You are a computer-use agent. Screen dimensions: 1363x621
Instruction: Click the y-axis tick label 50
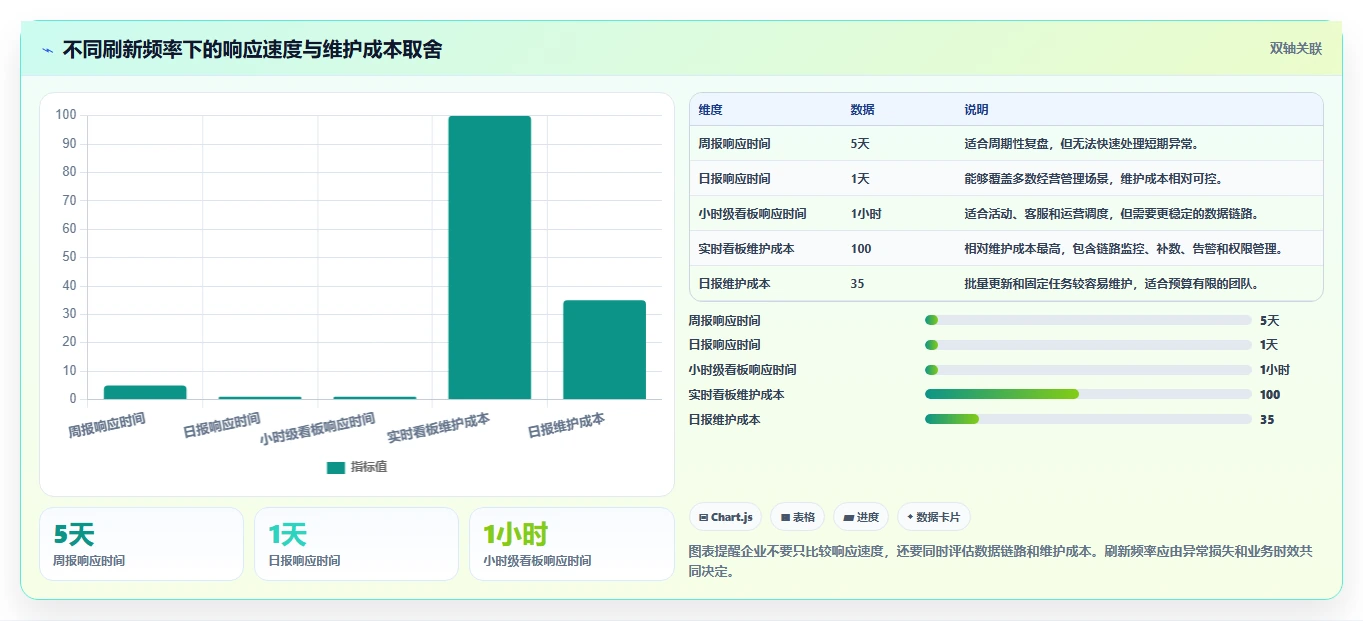pos(69,257)
